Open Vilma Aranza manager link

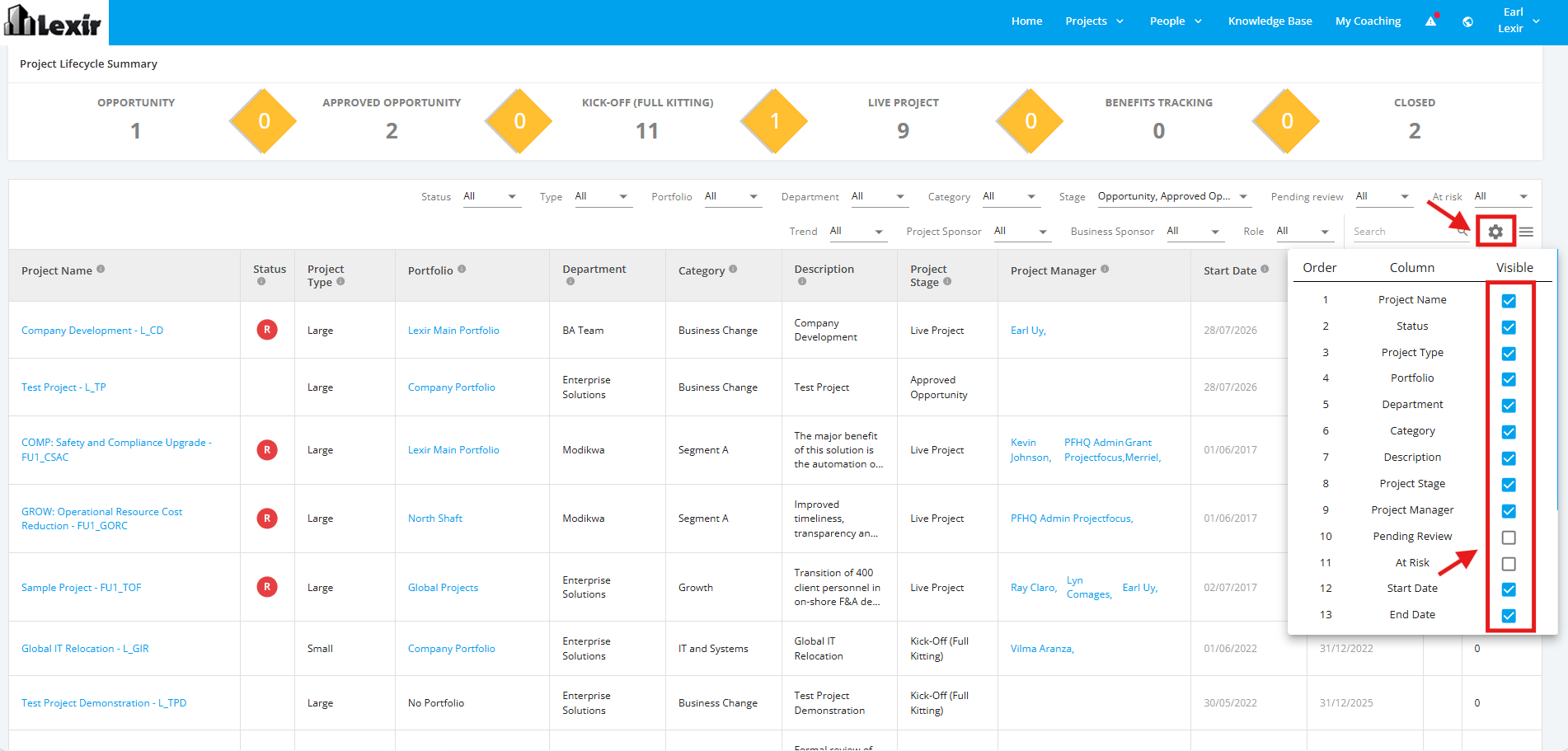coord(1042,649)
